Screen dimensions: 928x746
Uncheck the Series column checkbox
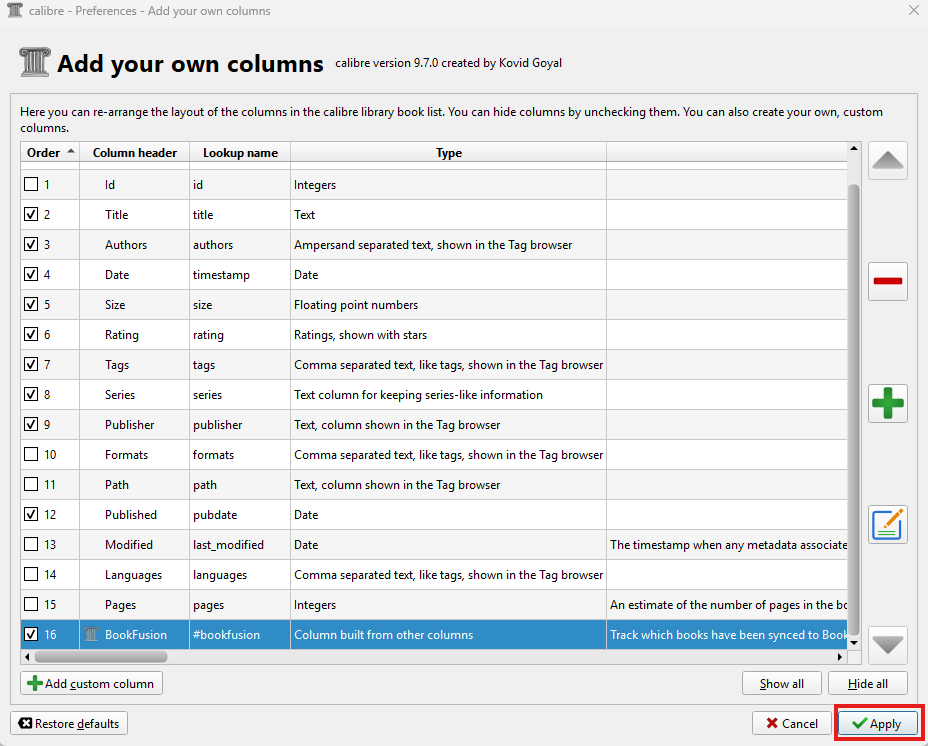[x=31, y=394]
